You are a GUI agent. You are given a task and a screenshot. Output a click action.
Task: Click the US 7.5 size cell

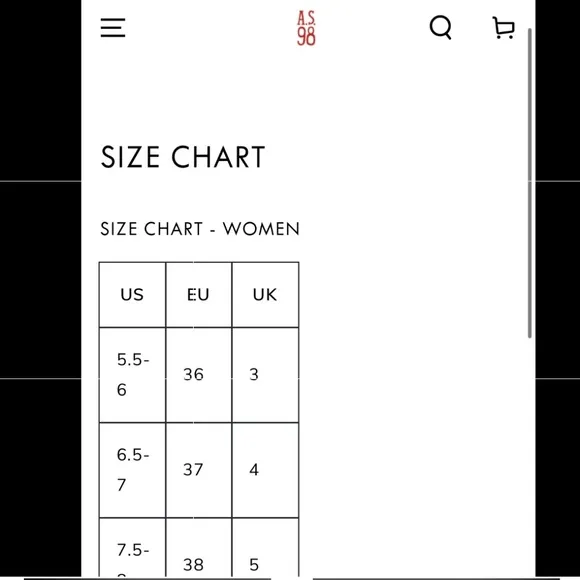(x=132, y=547)
